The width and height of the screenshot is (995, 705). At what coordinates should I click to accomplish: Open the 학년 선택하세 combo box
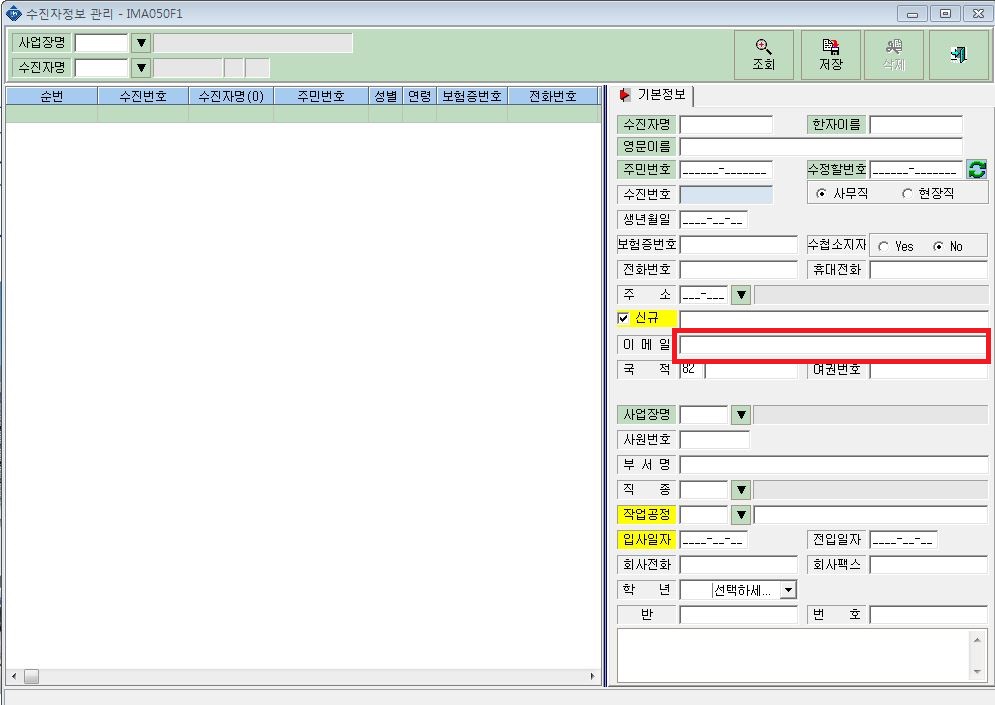pyautogui.click(x=788, y=590)
